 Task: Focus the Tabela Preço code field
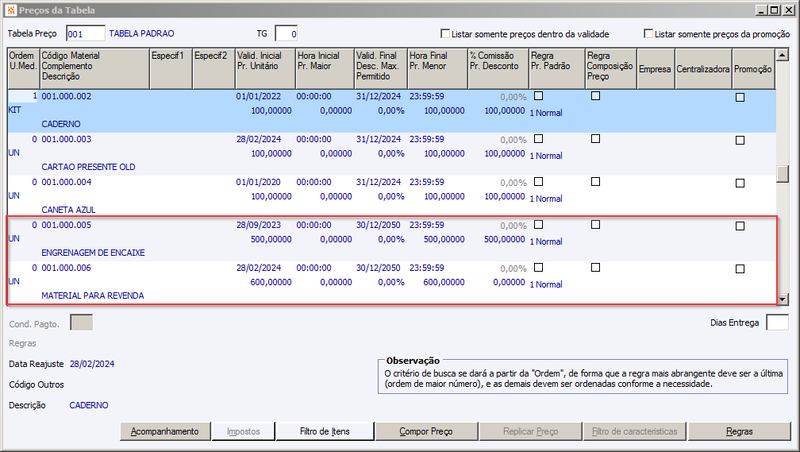tap(85, 34)
